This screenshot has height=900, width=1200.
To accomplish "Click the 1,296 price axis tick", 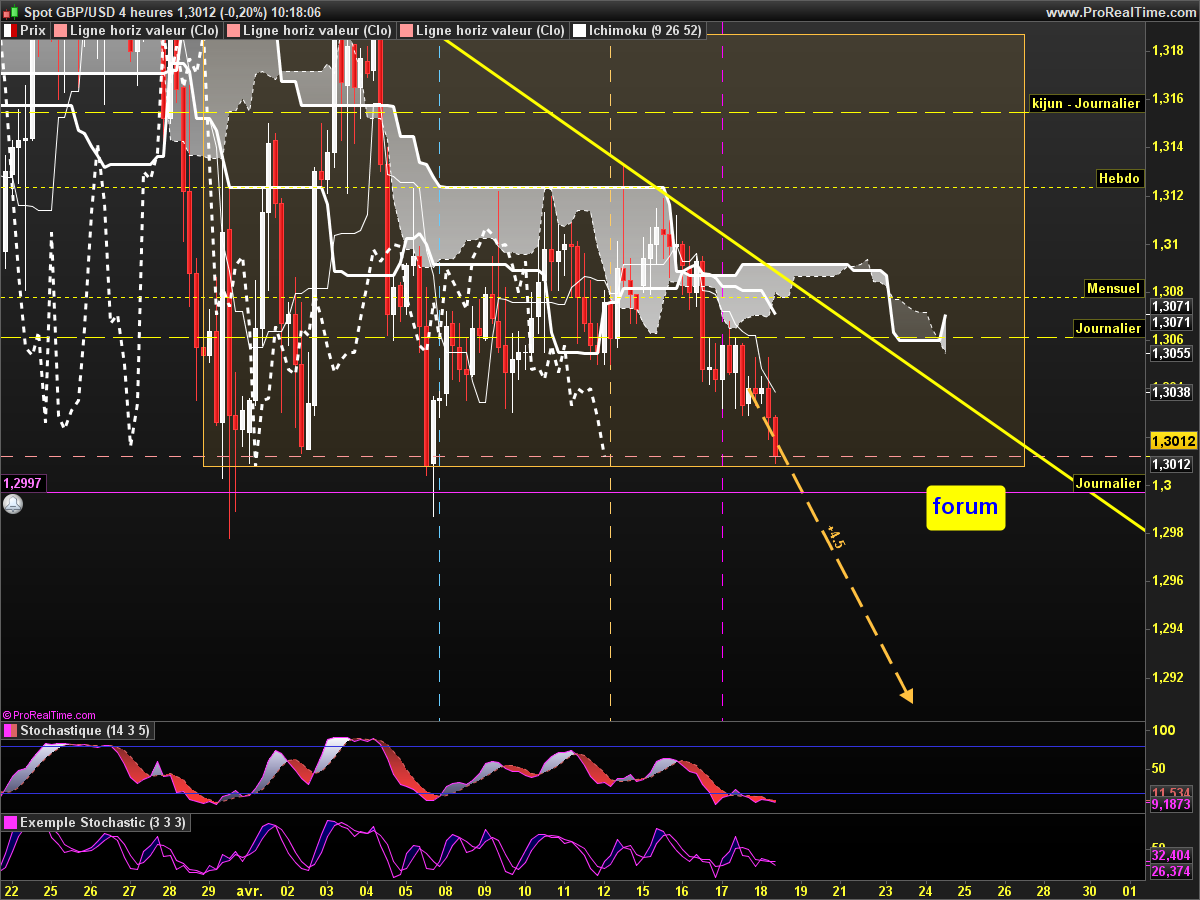I will [x=1168, y=580].
